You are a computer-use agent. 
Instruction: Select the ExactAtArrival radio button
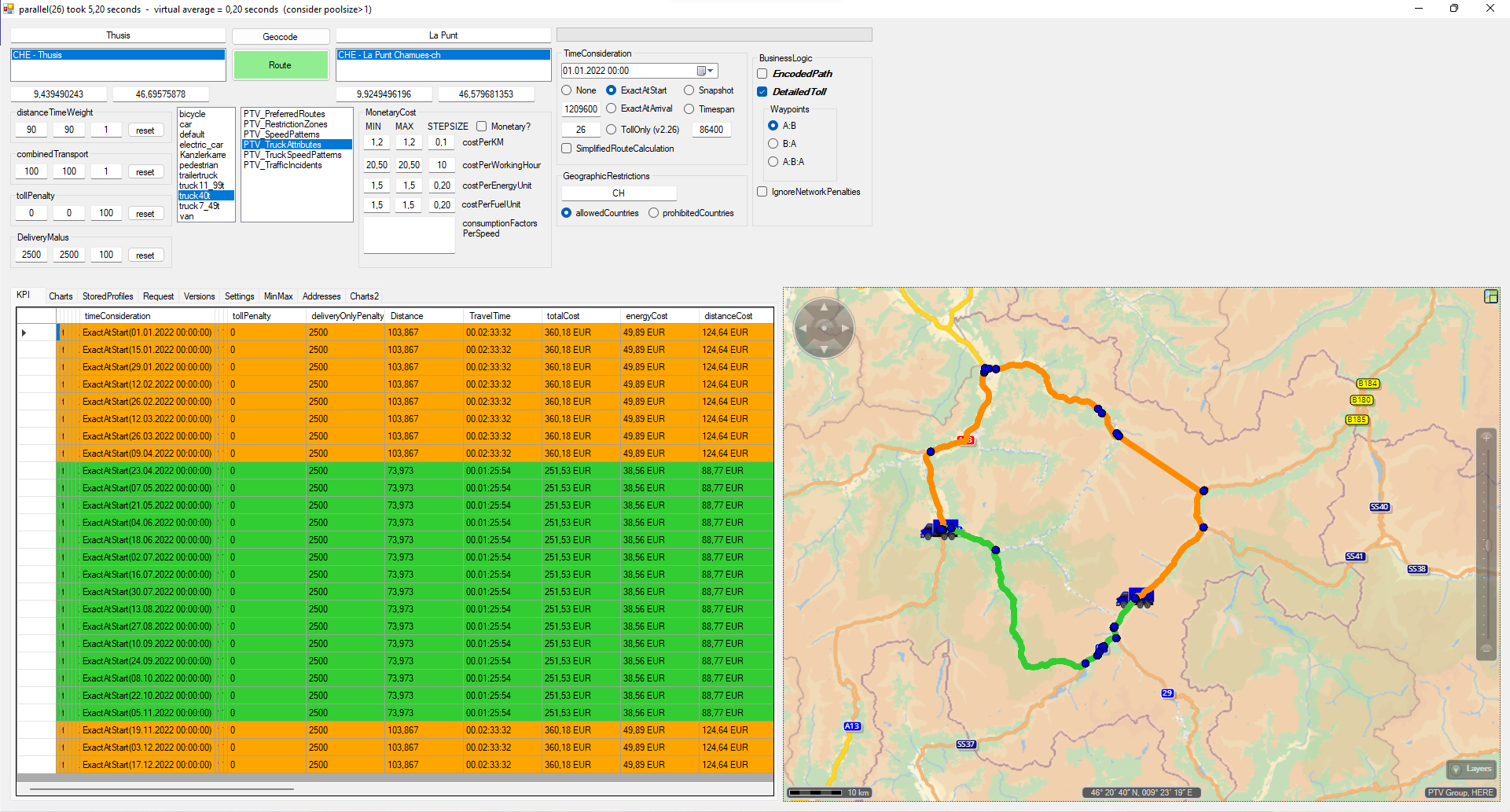[x=611, y=108]
